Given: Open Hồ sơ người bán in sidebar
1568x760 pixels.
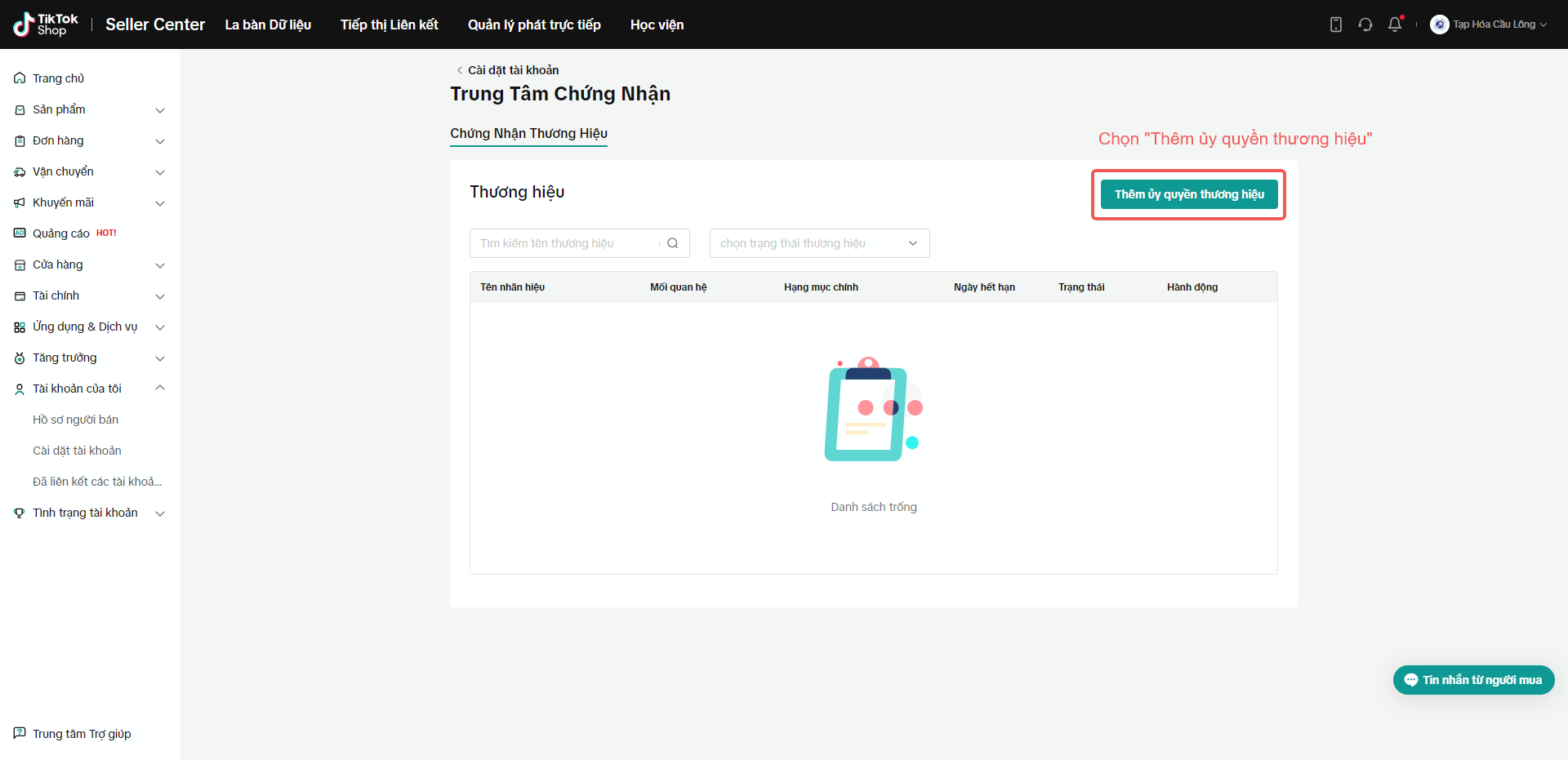Looking at the screenshot, I should (x=75, y=420).
